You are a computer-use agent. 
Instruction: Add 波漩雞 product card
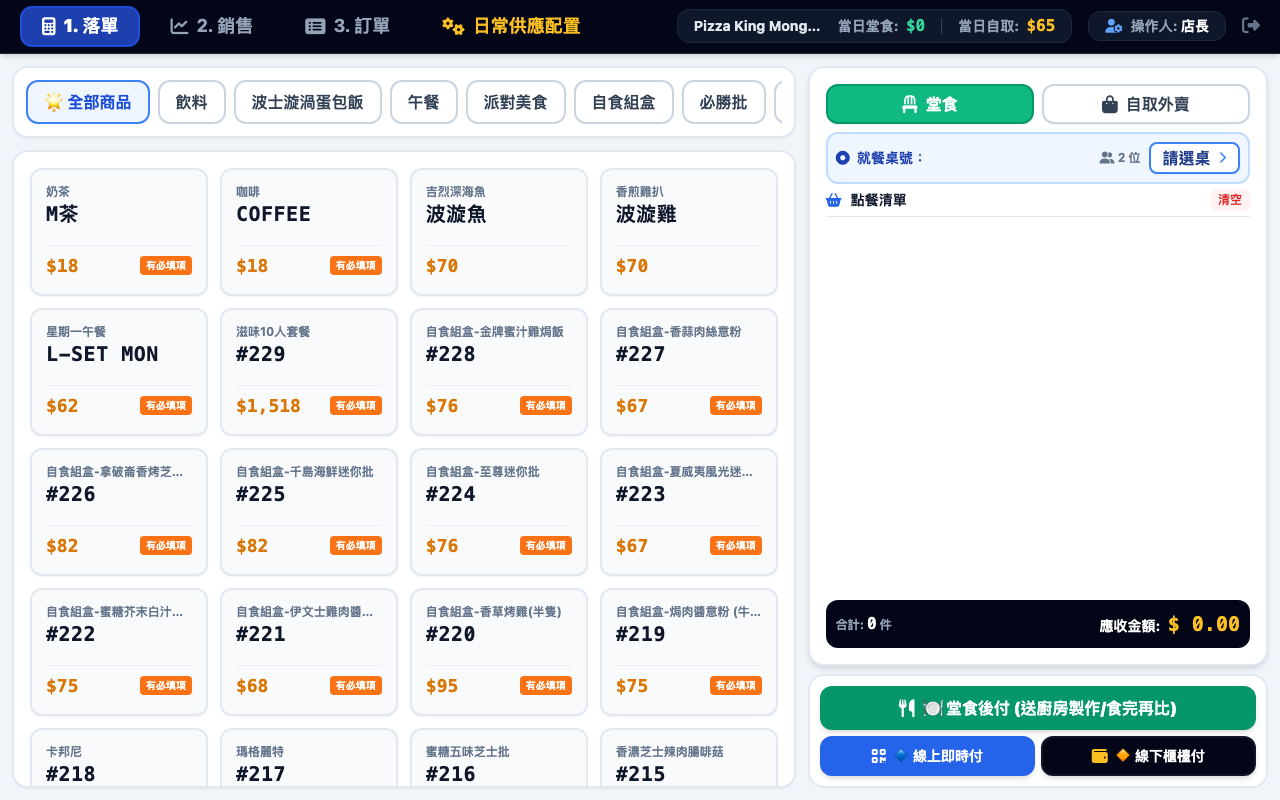click(x=689, y=232)
